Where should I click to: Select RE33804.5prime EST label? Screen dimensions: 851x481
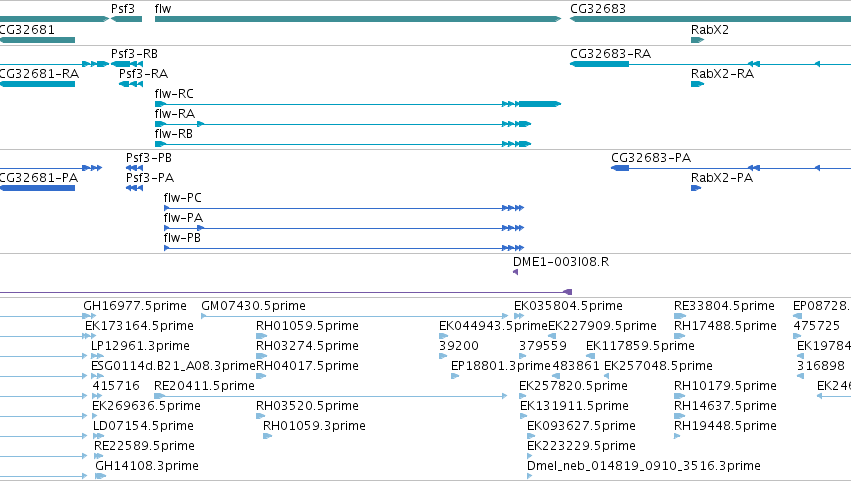724,306
